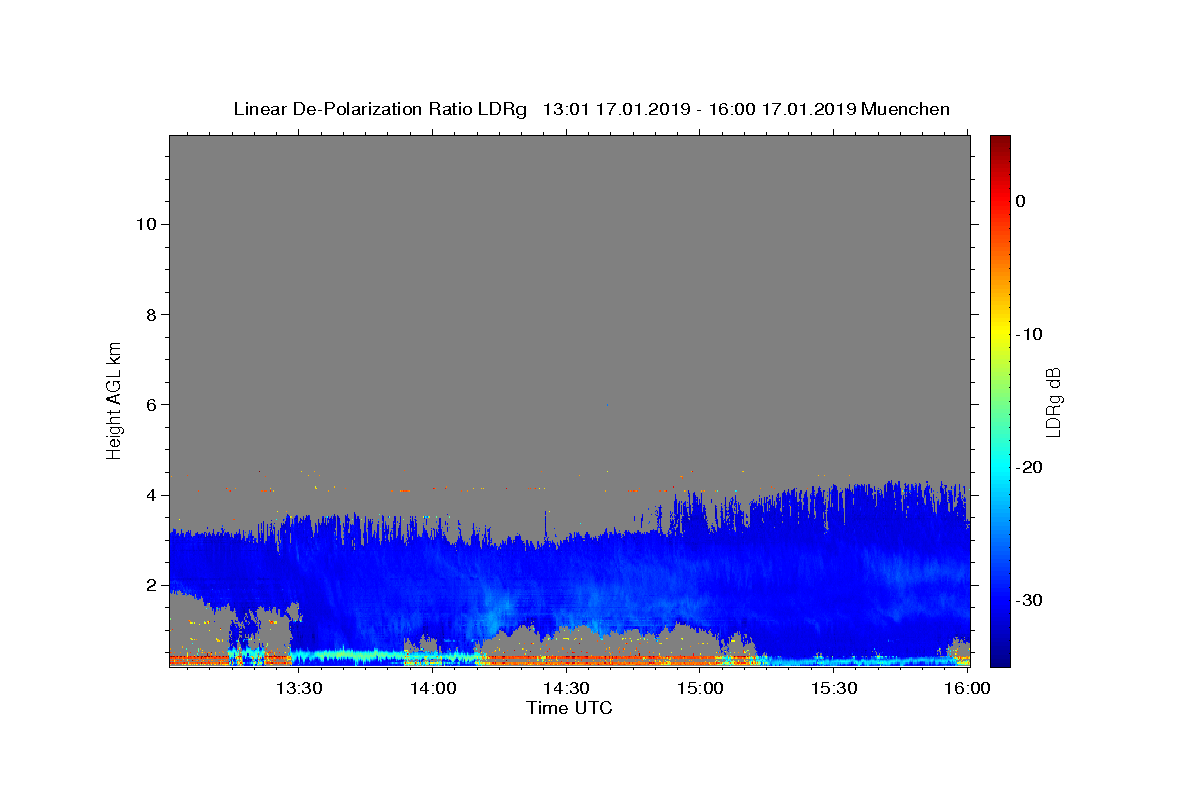Click the 16:00 time tick label
The image size is (1200, 800).
967,688
